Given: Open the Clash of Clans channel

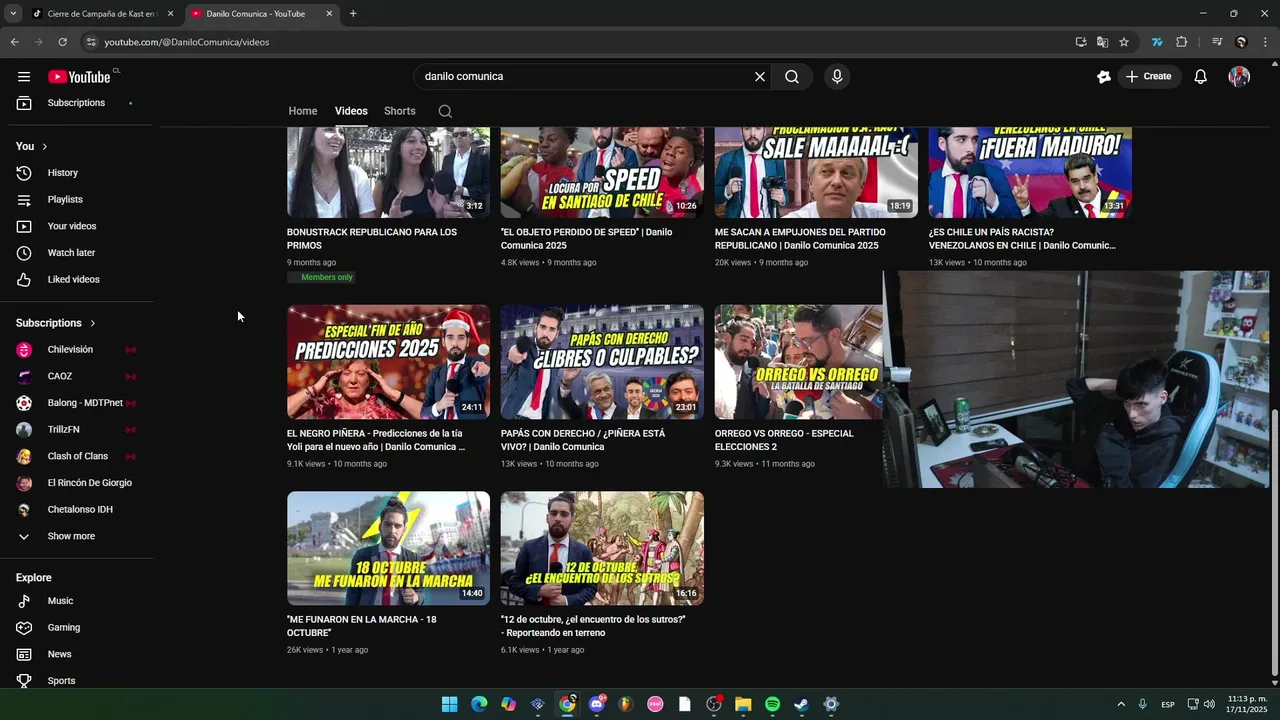Looking at the screenshot, I should (78, 456).
